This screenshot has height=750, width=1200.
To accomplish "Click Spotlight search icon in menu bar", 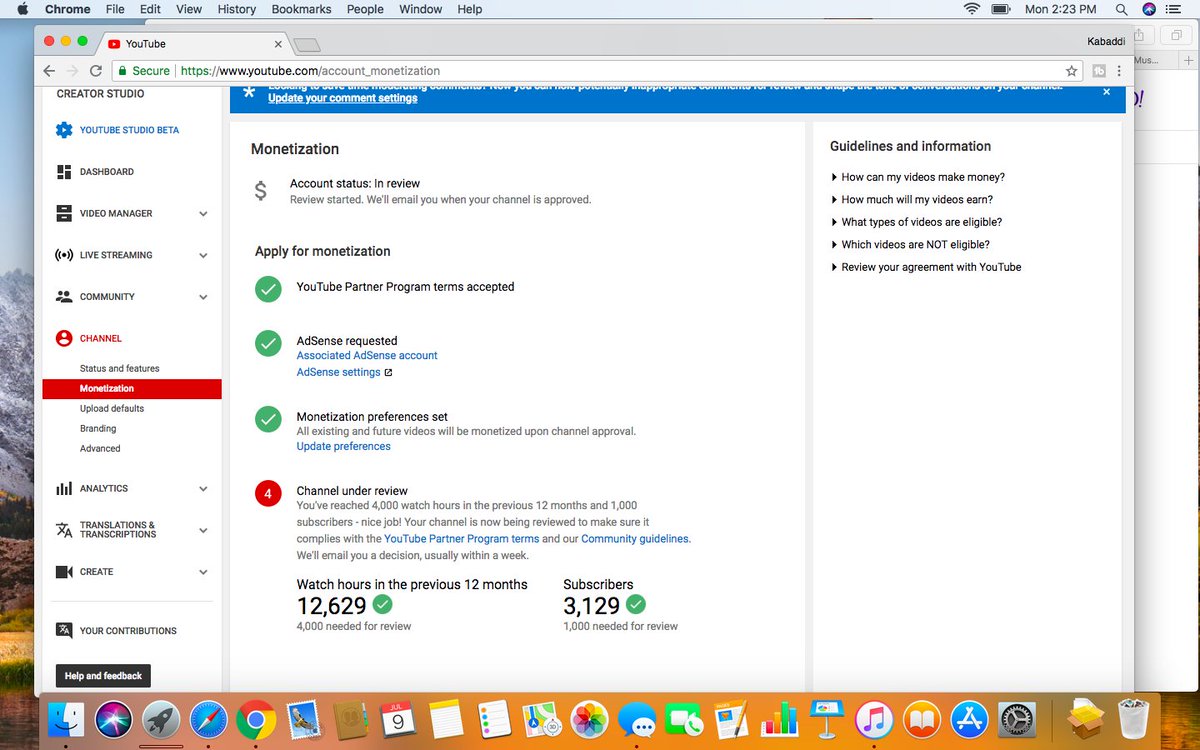I will pyautogui.click(x=1120, y=9).
